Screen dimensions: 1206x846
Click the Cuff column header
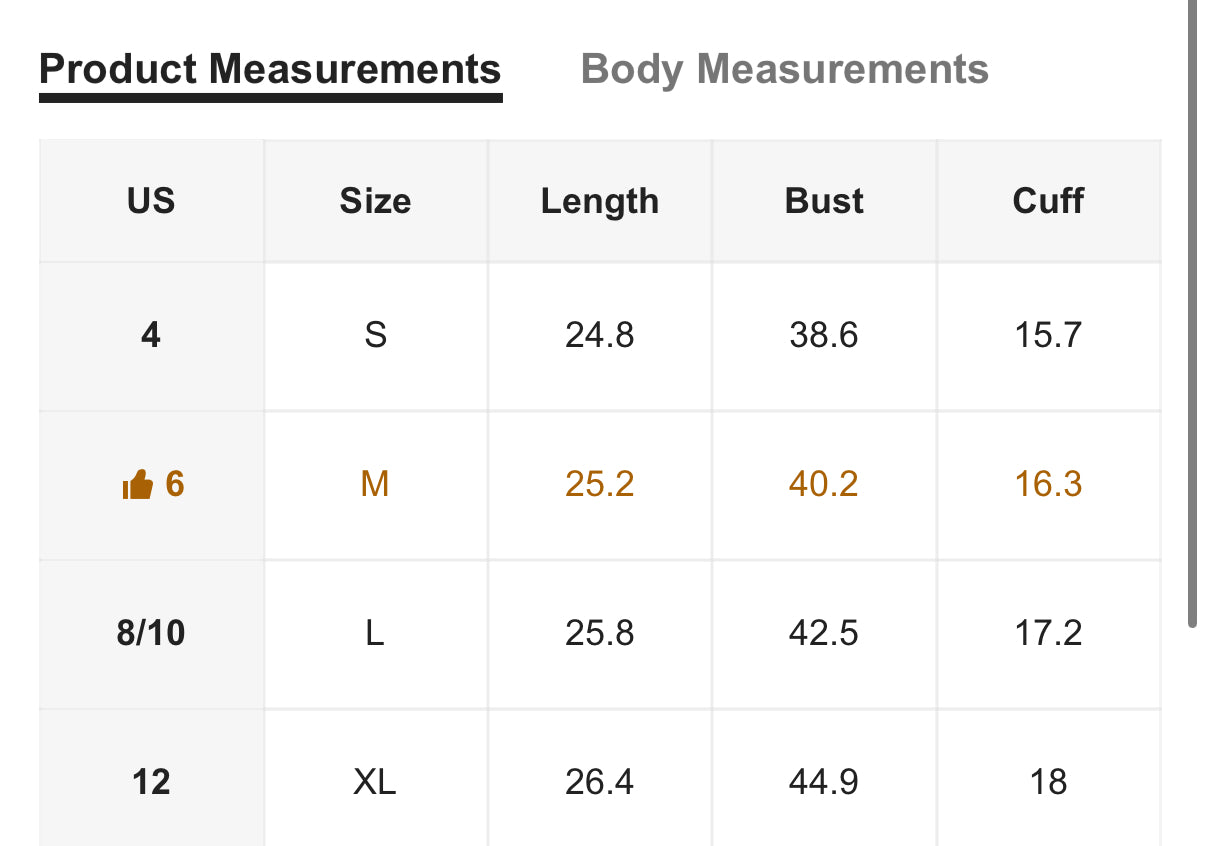click(x=1048, y=201)
